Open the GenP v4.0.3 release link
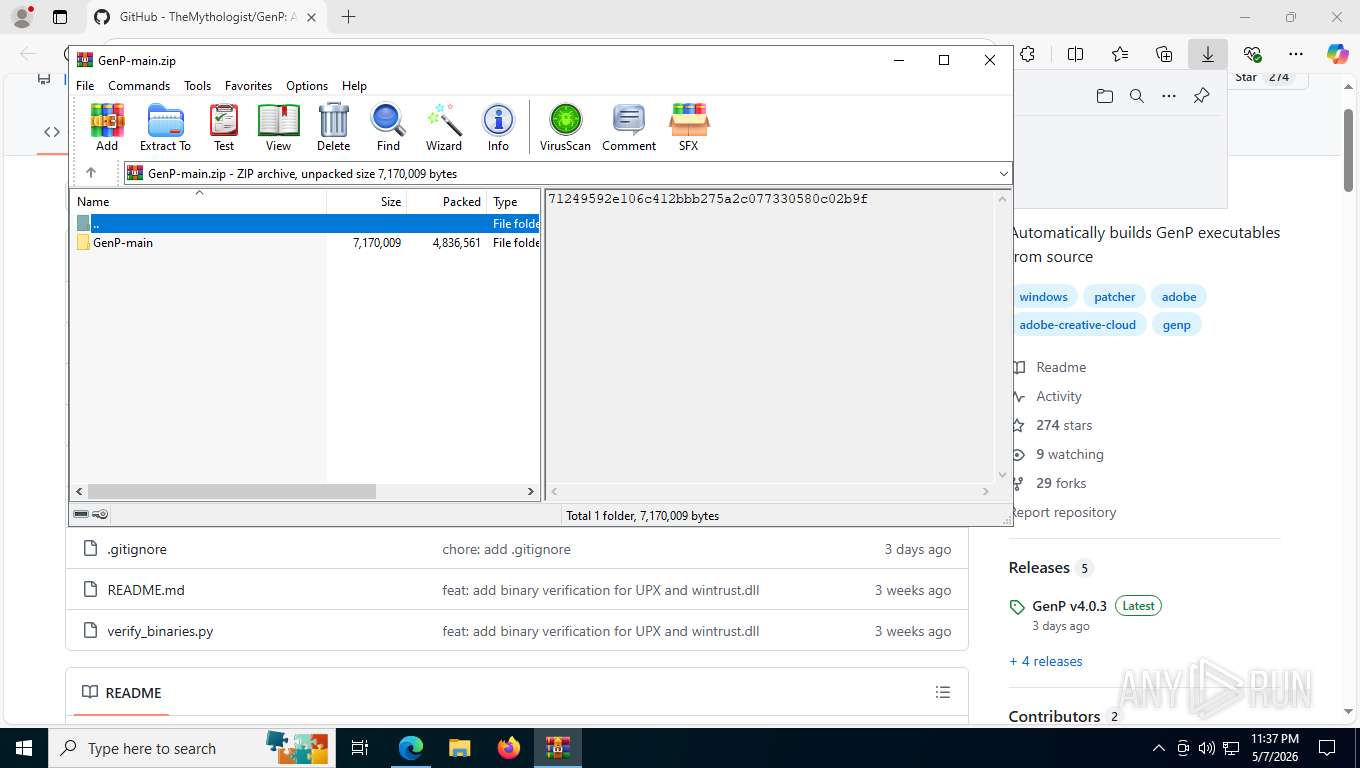 1069,606
